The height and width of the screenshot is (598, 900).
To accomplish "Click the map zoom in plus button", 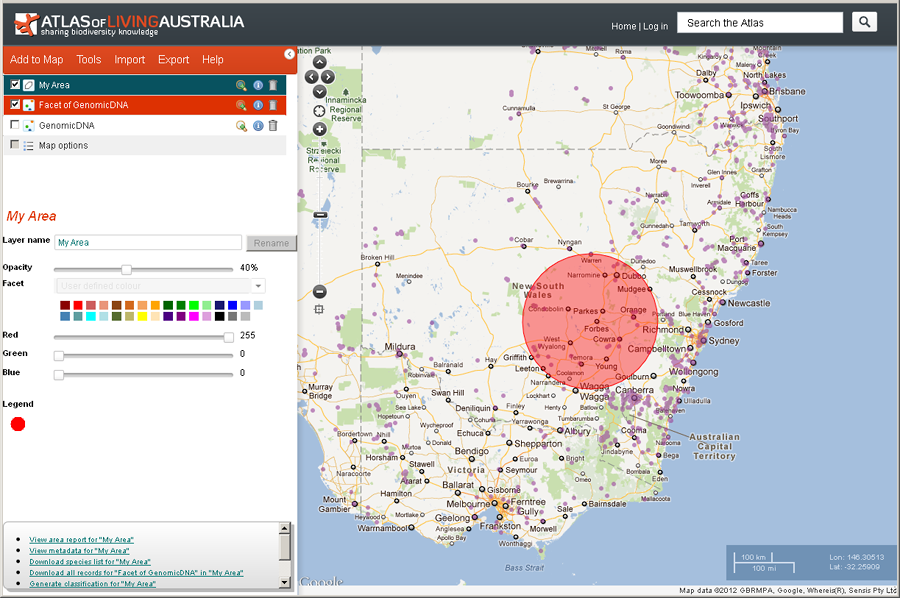I will point(319,129).
